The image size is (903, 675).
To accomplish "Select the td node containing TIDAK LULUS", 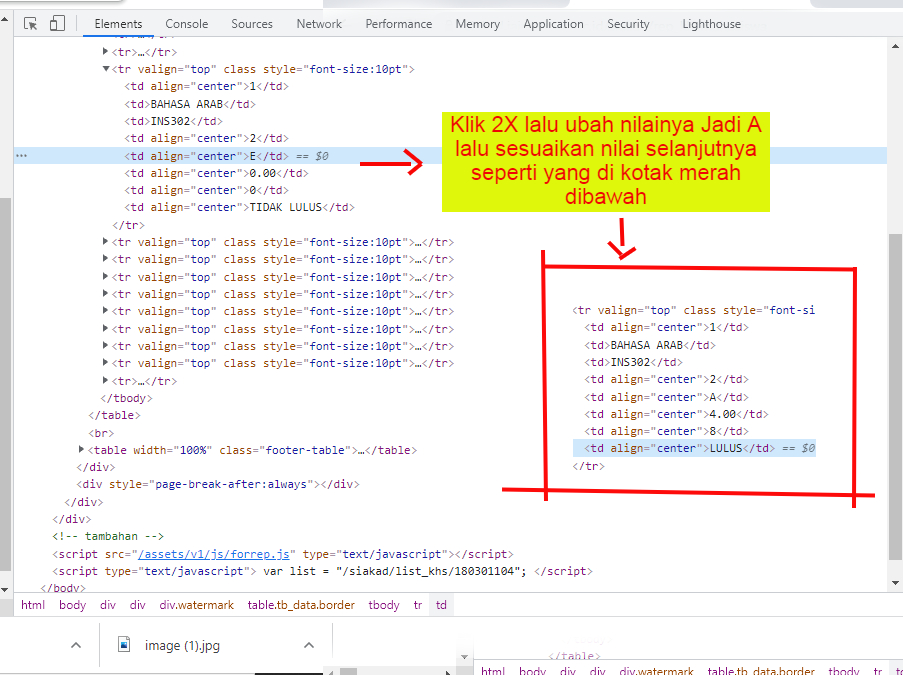I will [x=240, y=207].
